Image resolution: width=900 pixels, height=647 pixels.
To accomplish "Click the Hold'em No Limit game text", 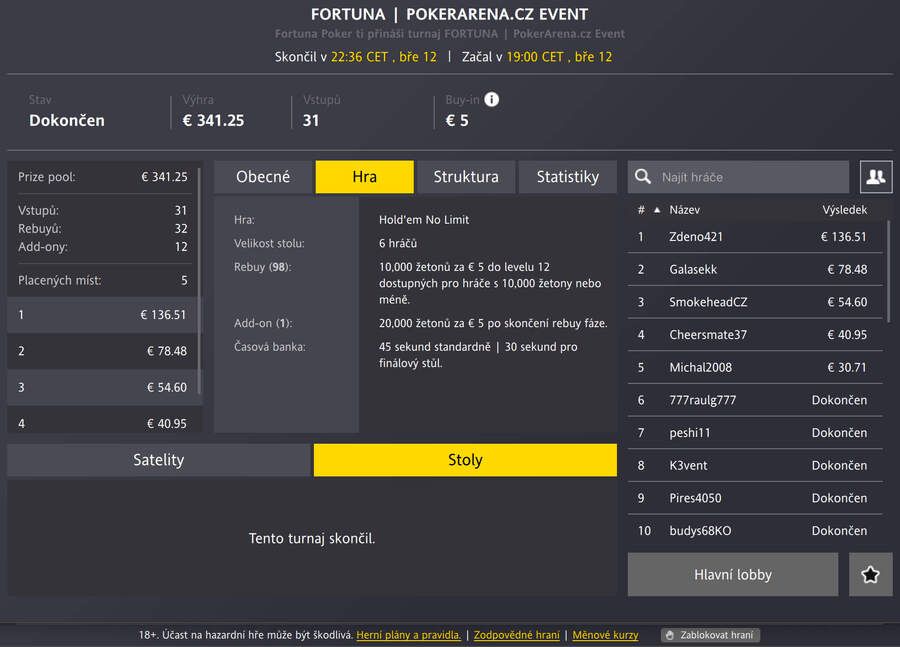I will click(424, 220).
